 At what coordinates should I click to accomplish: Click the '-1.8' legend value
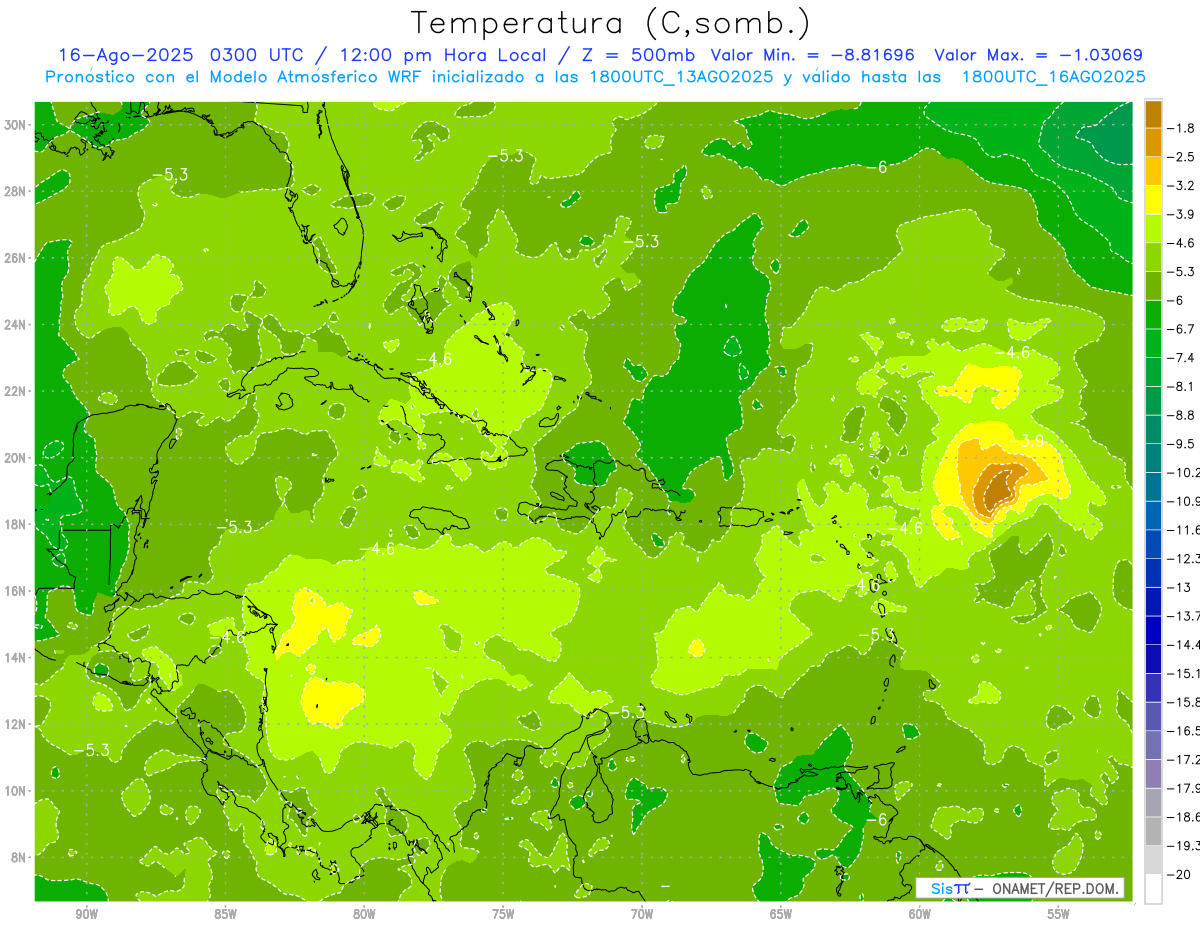(1183, 128)
